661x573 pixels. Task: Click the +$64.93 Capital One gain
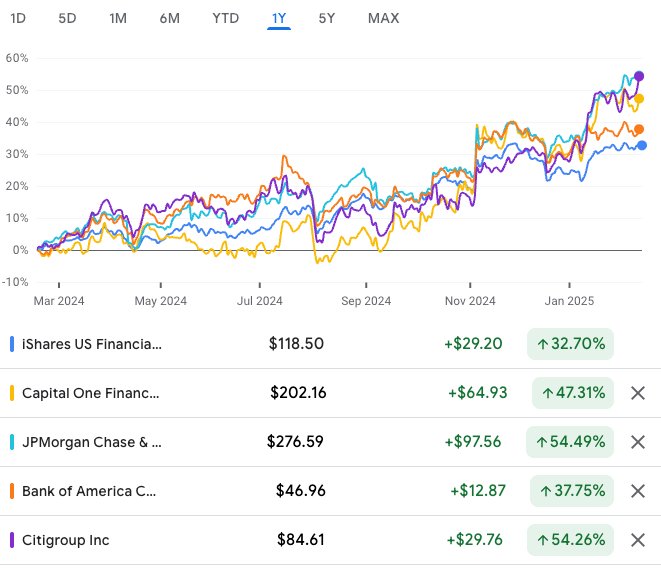coord(477,393)
